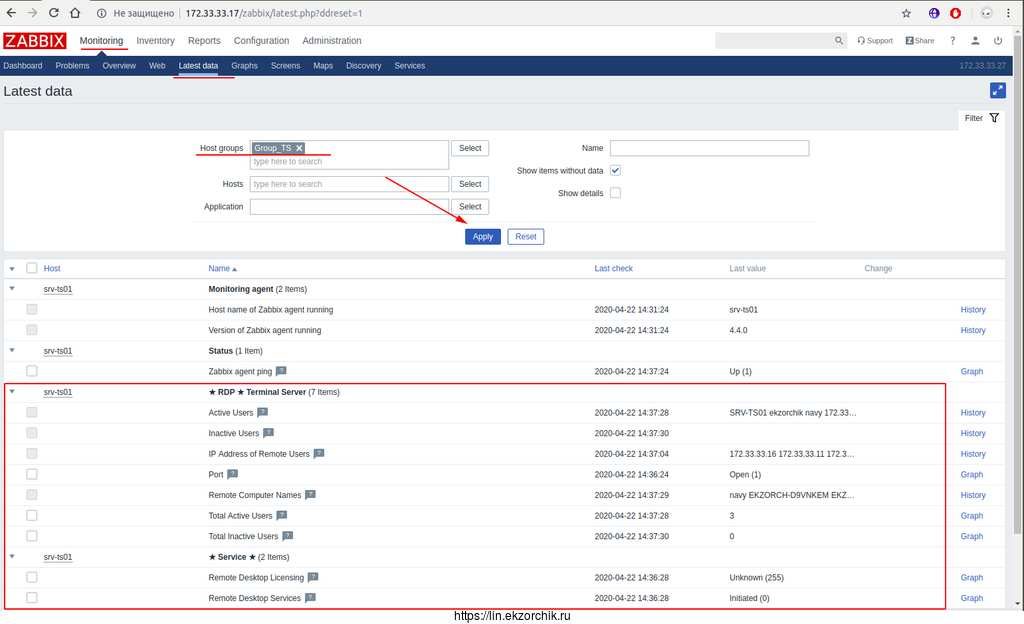
Task: Uncheck Show items without data
Action: (x=616, y=171)
